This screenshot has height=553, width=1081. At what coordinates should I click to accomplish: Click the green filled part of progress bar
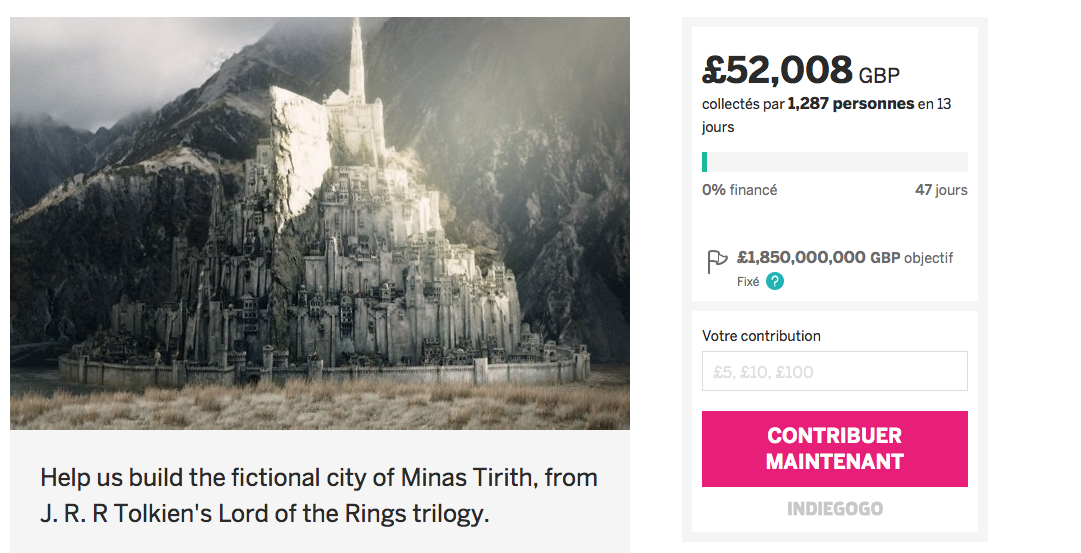coord(705,162)
